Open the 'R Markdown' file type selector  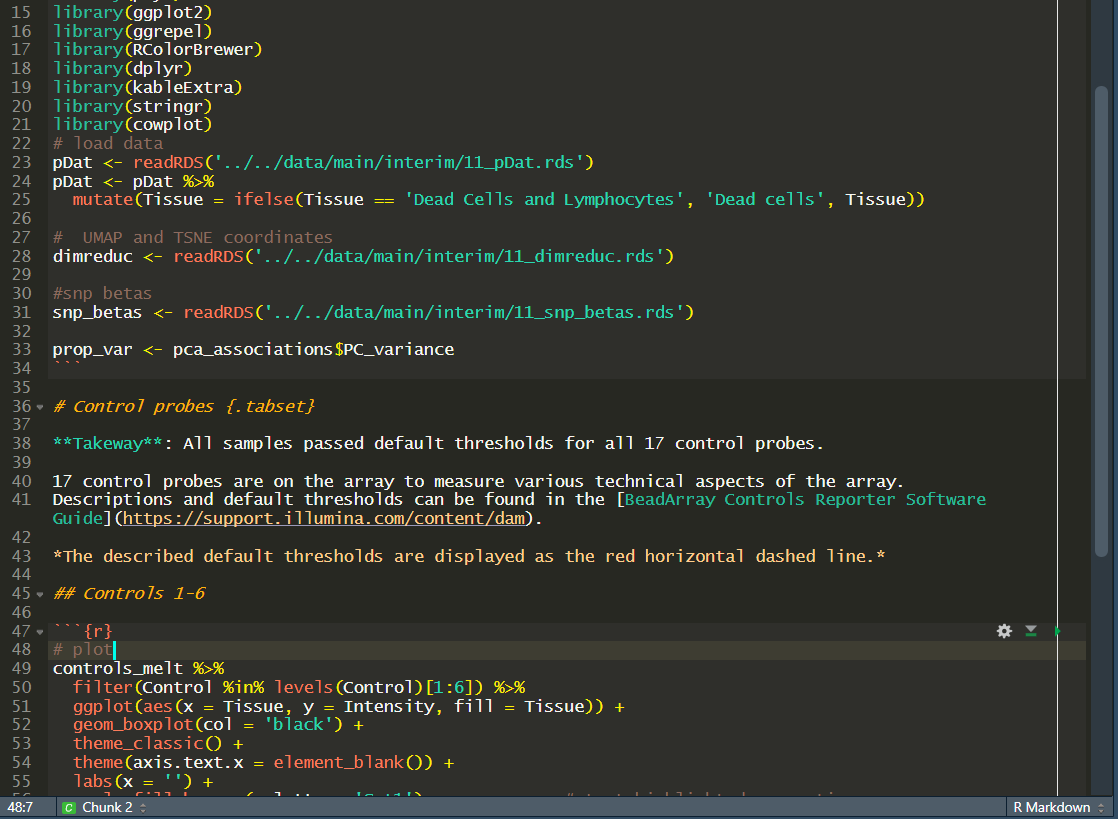coord(1059,808)
